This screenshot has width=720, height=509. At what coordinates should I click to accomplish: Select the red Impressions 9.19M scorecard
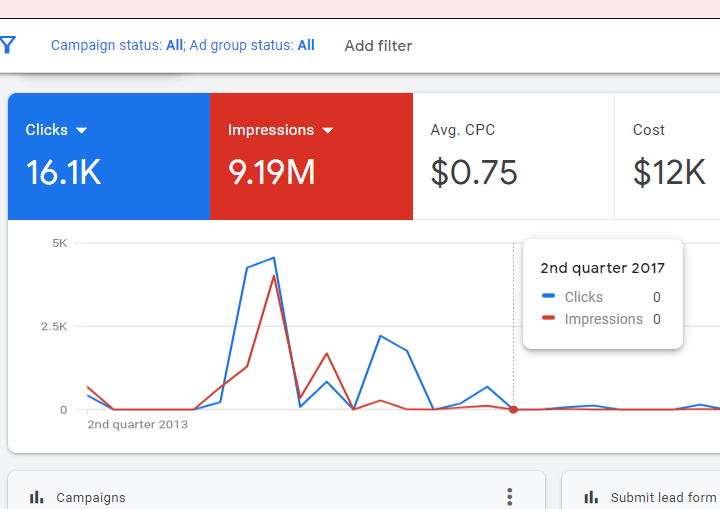point(311,157)
